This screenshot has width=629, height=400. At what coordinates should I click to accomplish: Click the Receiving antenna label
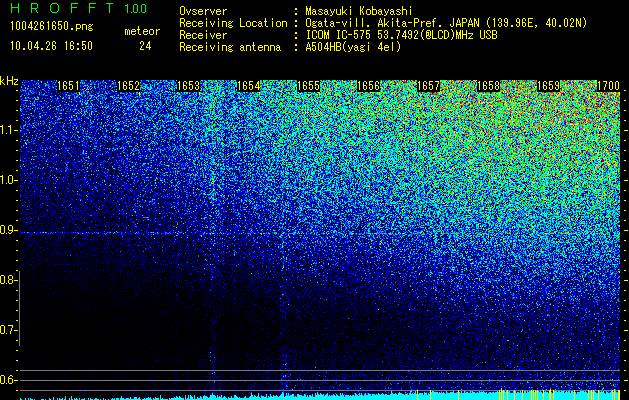click(230, 47)
